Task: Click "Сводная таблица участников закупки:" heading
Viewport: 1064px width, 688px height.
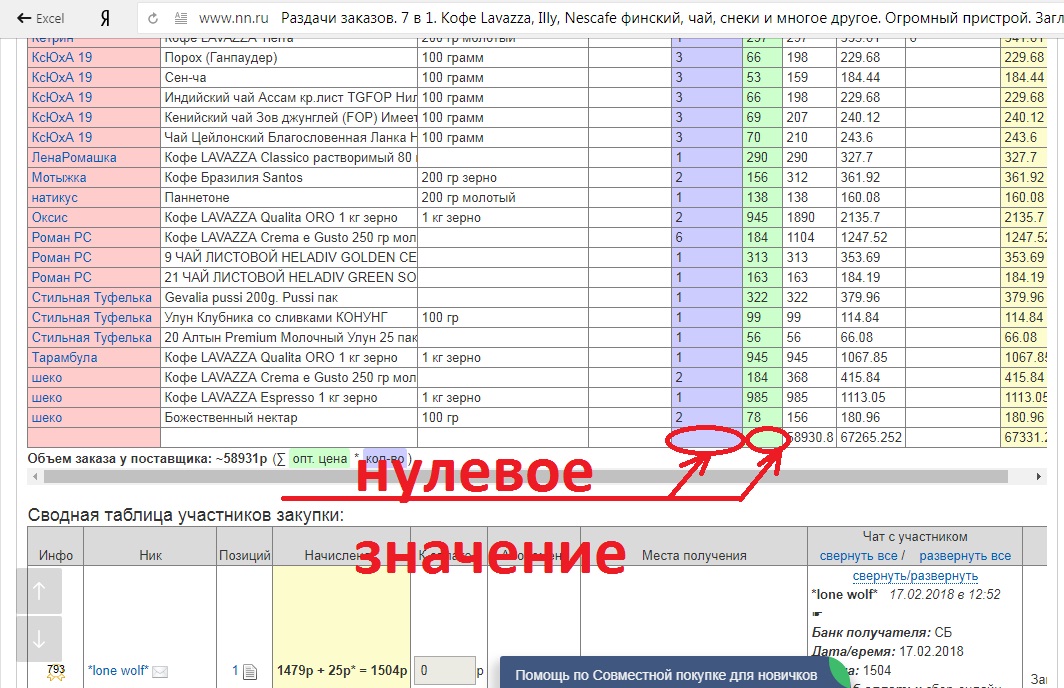Action: coord(185,516)
